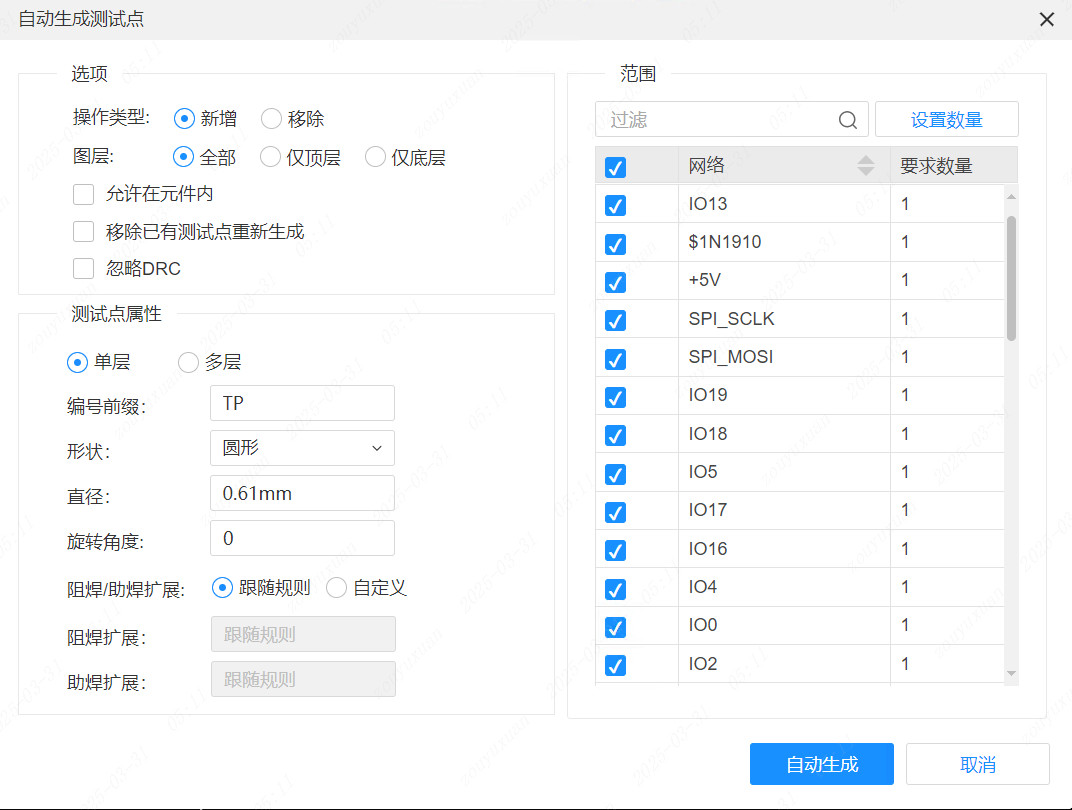Uncheck the +5V network row
Image resolution: width=1072 pixels, height=810 pixels.
614,280
